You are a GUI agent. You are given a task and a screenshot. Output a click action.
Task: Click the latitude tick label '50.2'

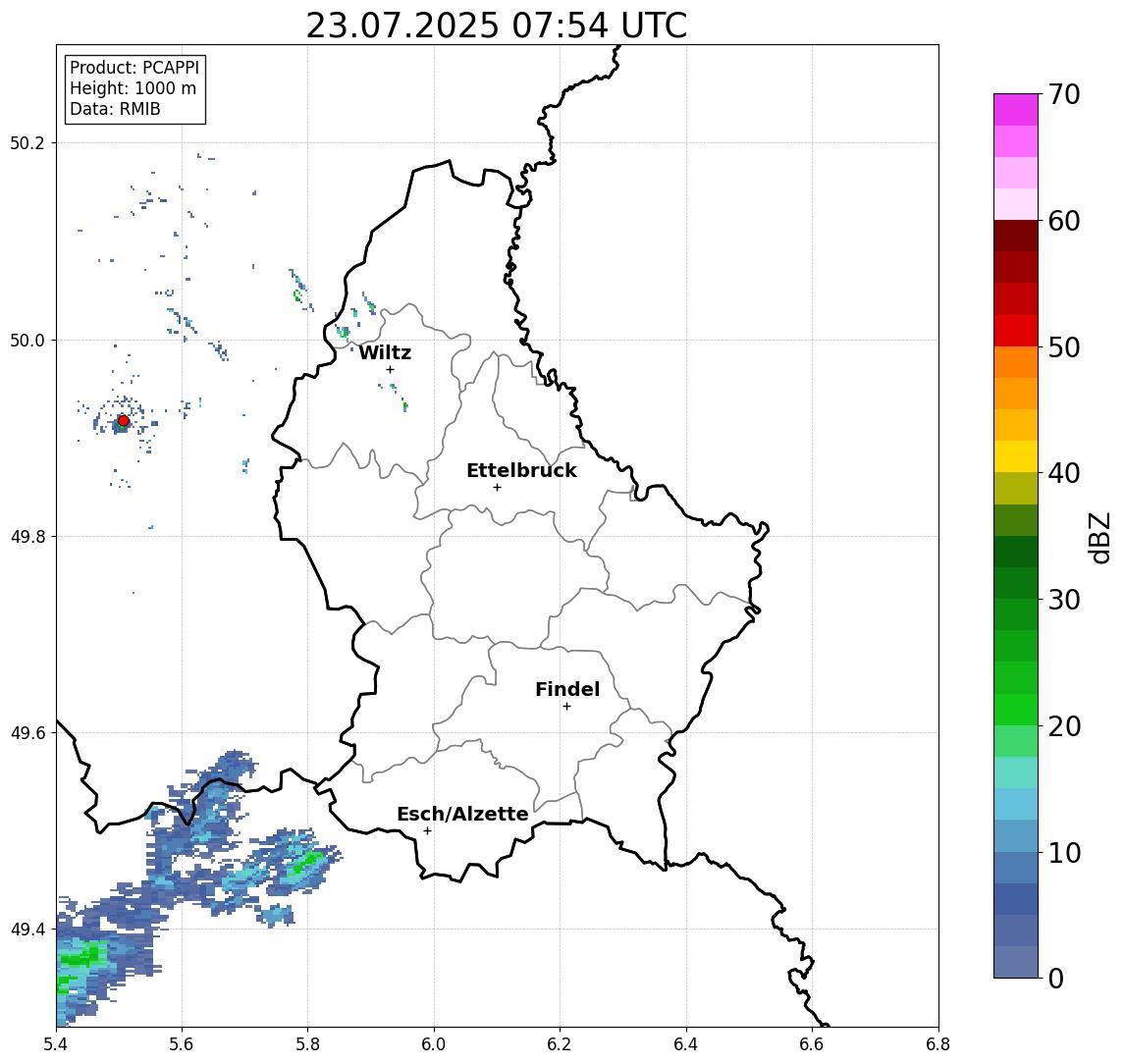click(x=27, y=142)
